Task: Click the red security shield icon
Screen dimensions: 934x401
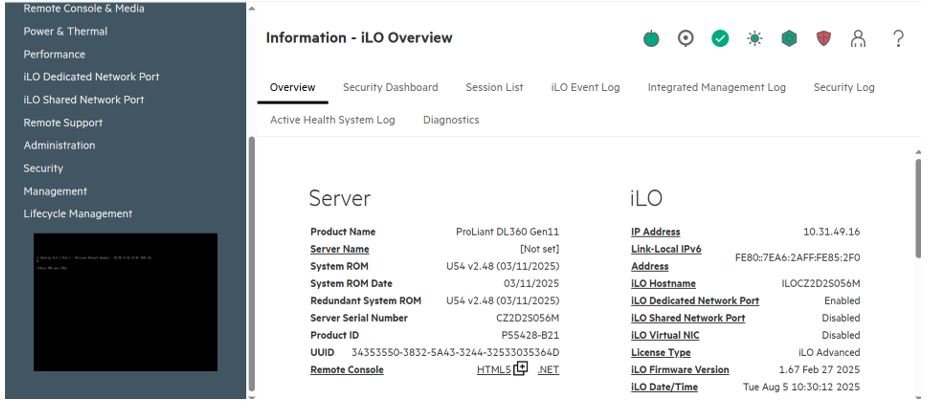Action: [x=824, y=39]
